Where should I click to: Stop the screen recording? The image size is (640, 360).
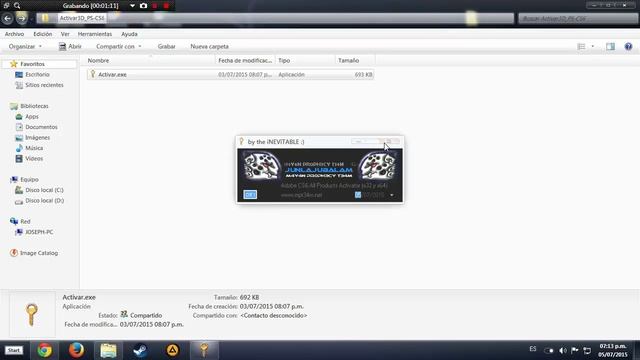[166, 6]
